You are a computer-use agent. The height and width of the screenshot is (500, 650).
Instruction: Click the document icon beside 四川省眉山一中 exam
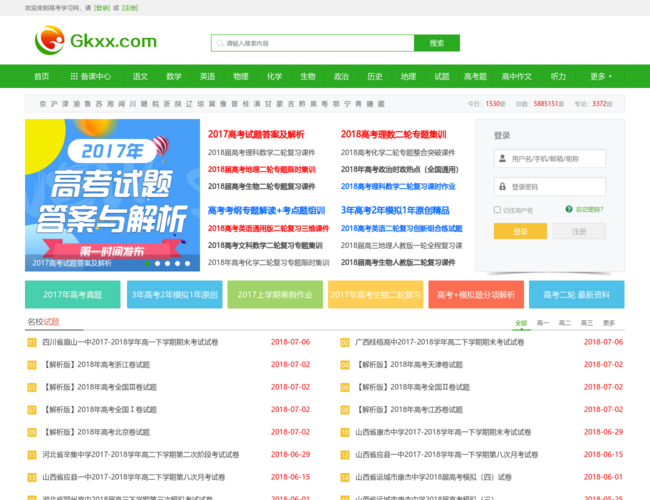[32, 342]
